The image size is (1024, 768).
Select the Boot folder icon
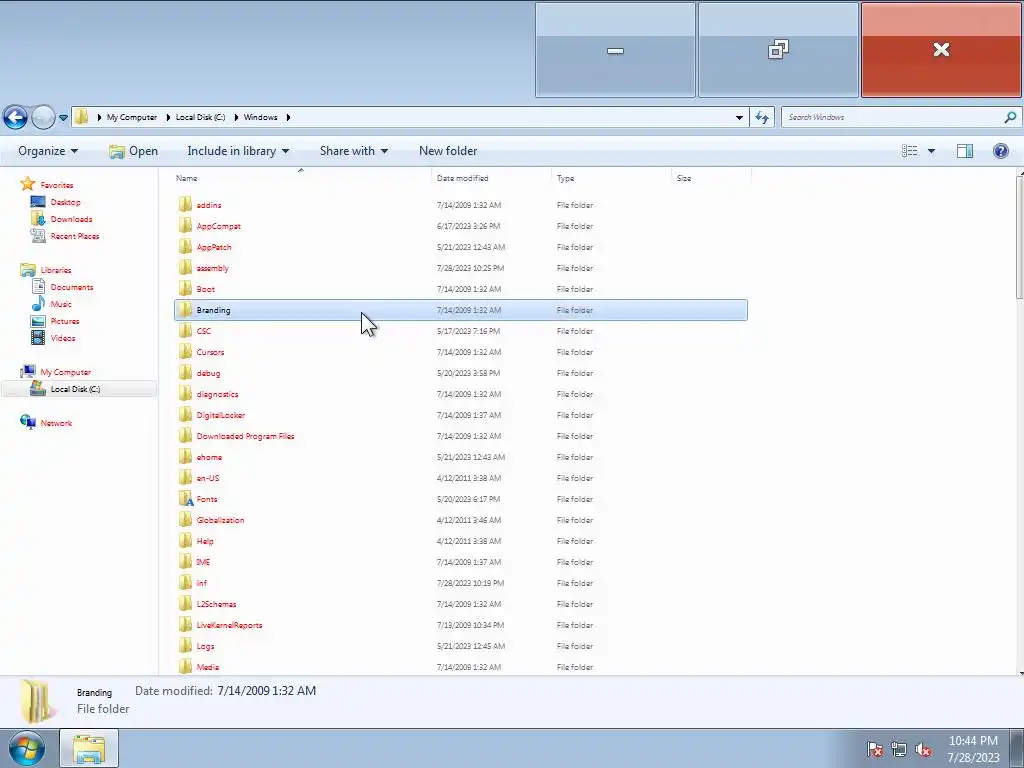tap(185, 288)
